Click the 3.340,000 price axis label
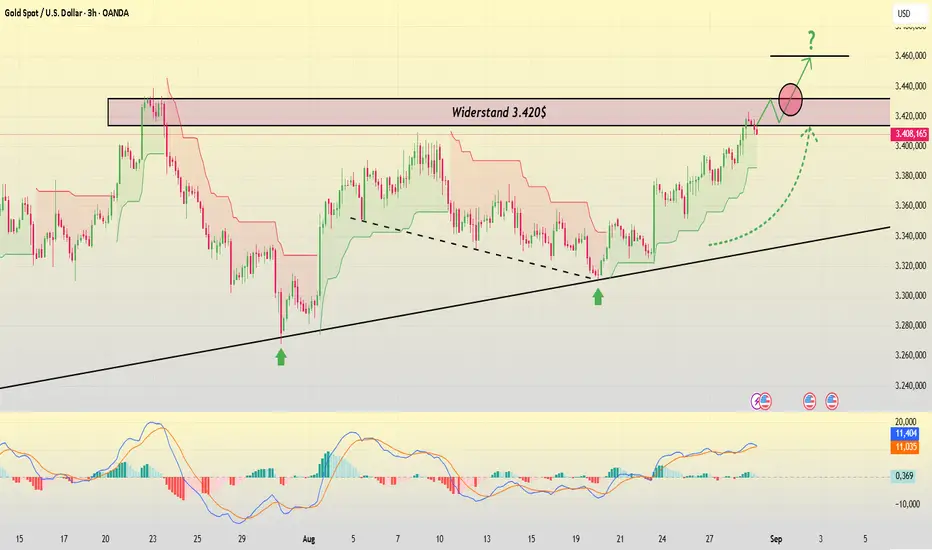This screenshot has width=932, height=550. [x=910, y=236]
